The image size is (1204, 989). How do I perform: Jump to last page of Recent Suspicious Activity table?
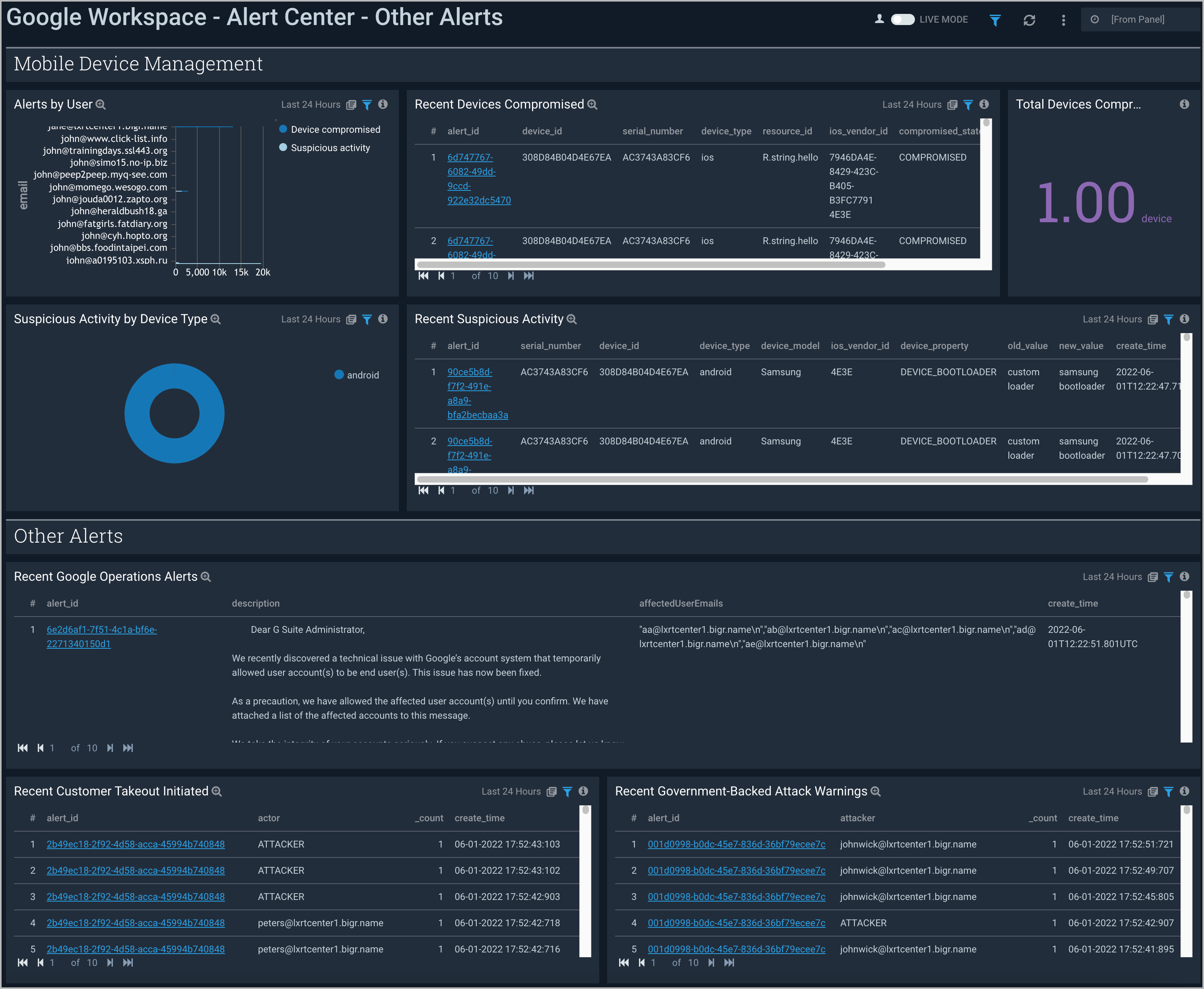click(529, 491)
